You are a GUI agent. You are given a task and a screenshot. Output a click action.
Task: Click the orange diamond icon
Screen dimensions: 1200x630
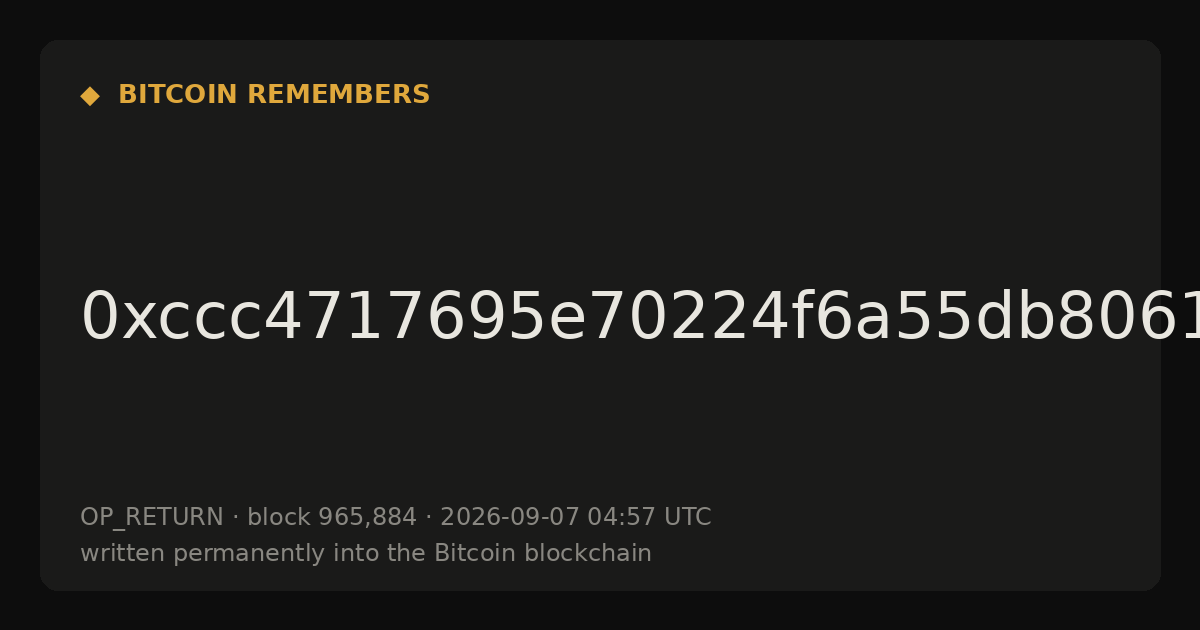[89, 96]
